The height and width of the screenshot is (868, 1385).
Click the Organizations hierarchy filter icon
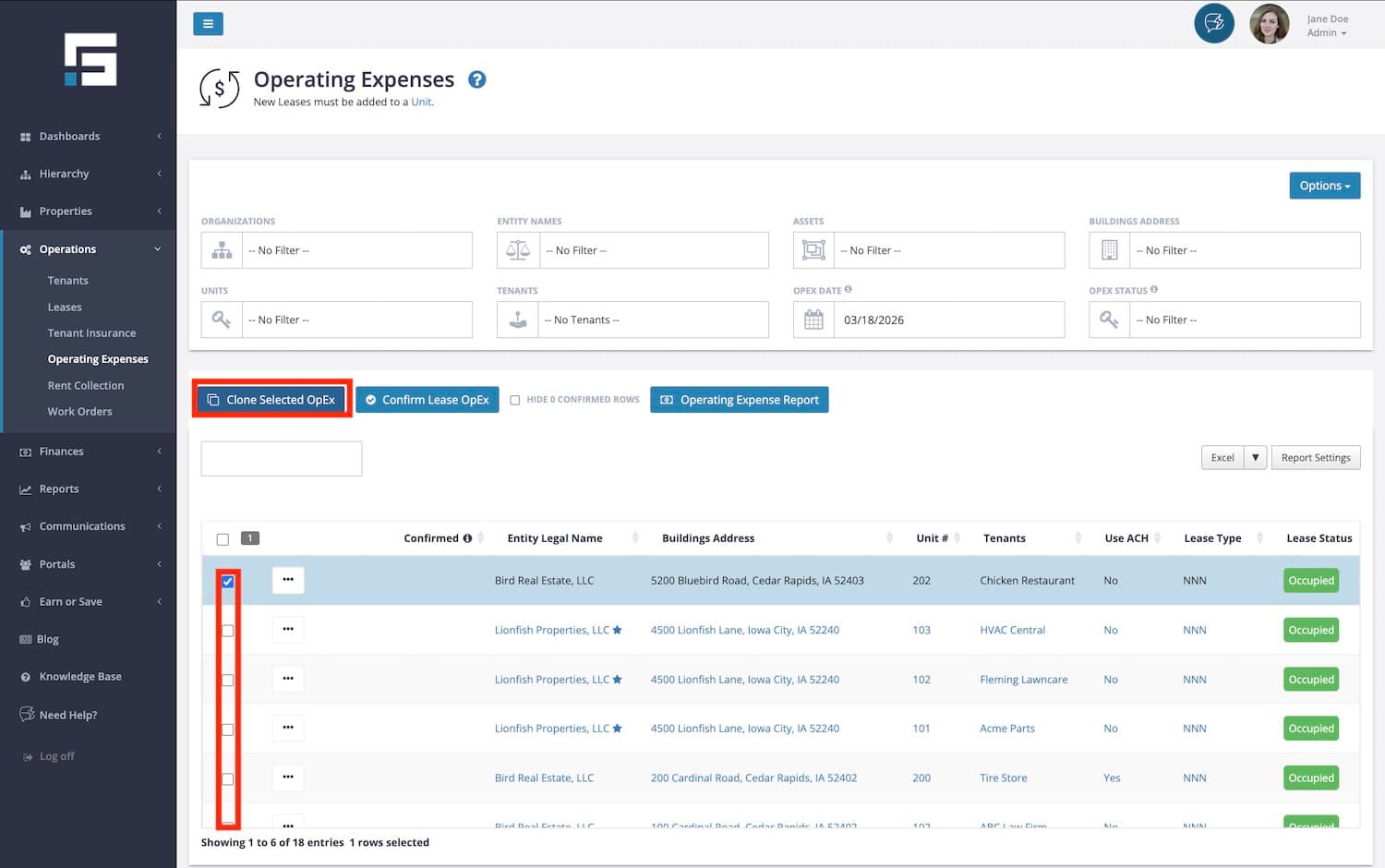pyautogui.click(x=222, y=250)
